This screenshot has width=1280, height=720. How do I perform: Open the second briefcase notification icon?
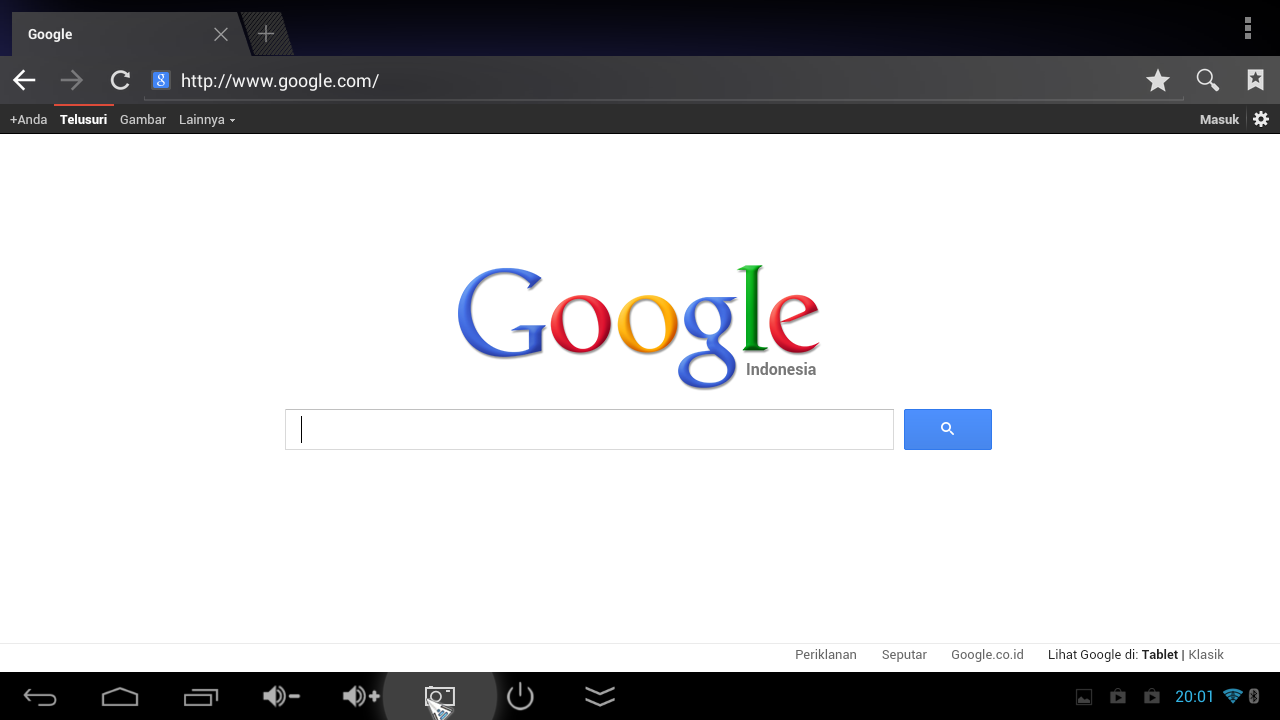[1152, 697]
